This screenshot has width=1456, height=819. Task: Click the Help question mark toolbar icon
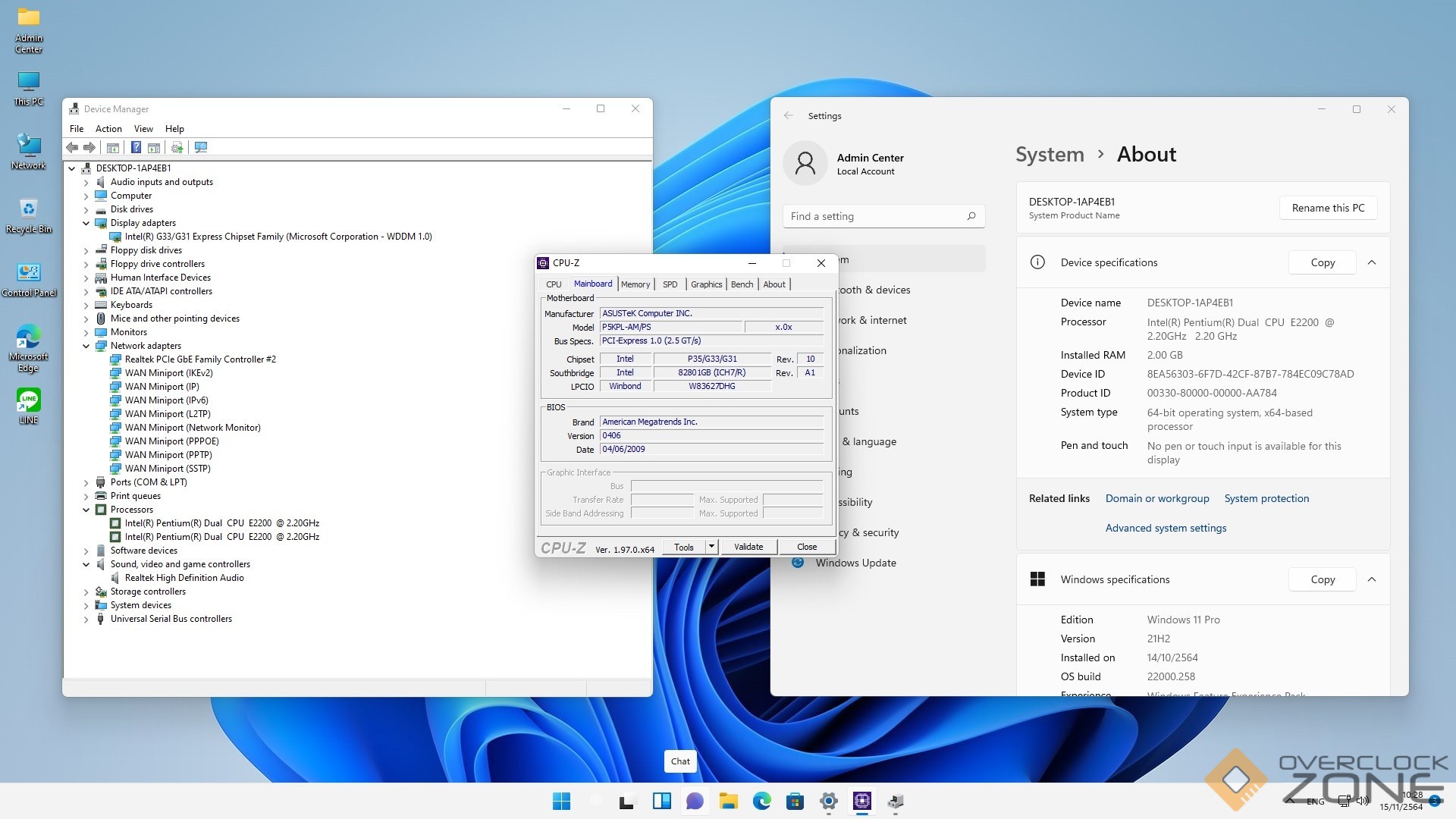pos(136,148)
